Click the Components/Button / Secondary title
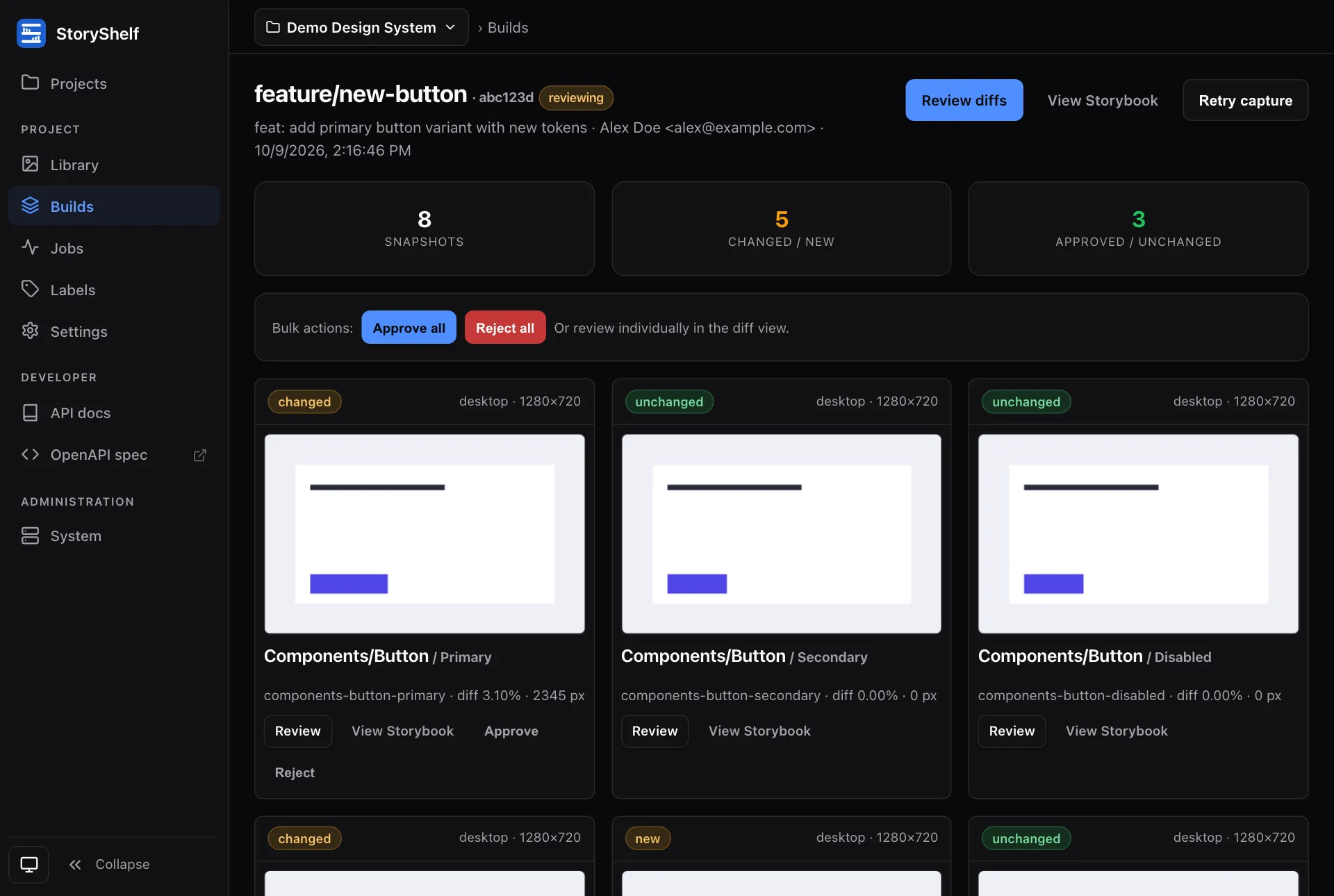Image resolution: width=1334 pixels, height=896 pixels. point(744,656)
